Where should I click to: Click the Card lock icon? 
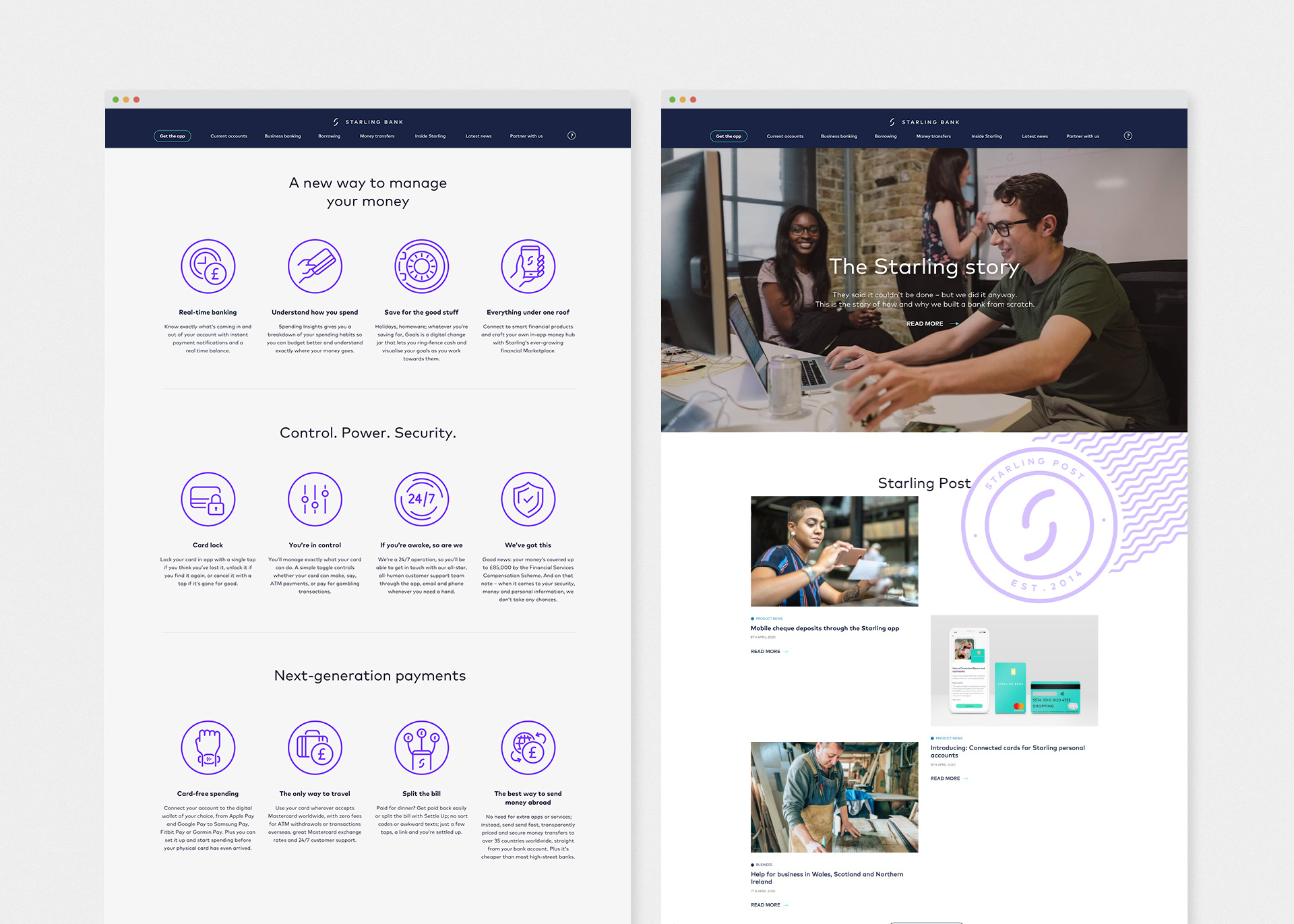click(x=208, y=499)
